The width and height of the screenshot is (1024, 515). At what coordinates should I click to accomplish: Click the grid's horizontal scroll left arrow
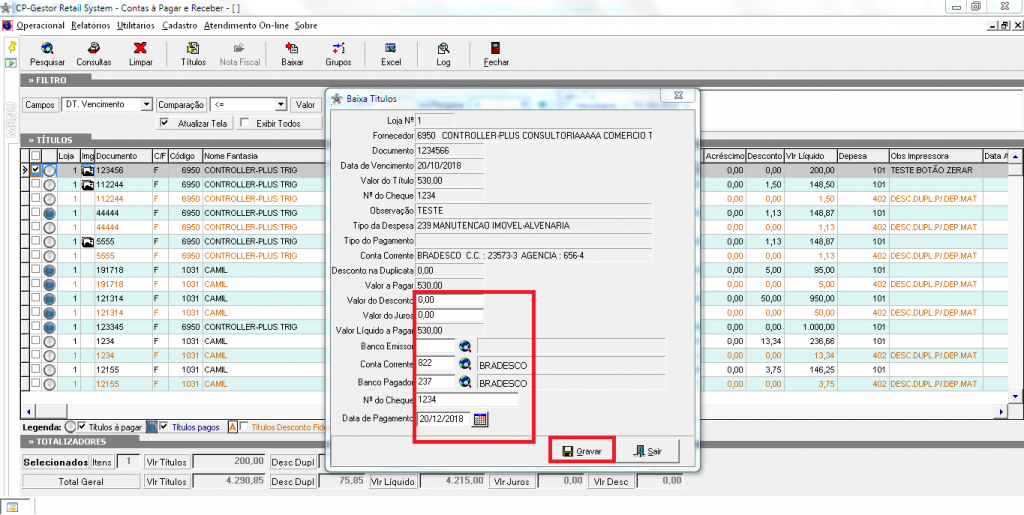(28, 411)
